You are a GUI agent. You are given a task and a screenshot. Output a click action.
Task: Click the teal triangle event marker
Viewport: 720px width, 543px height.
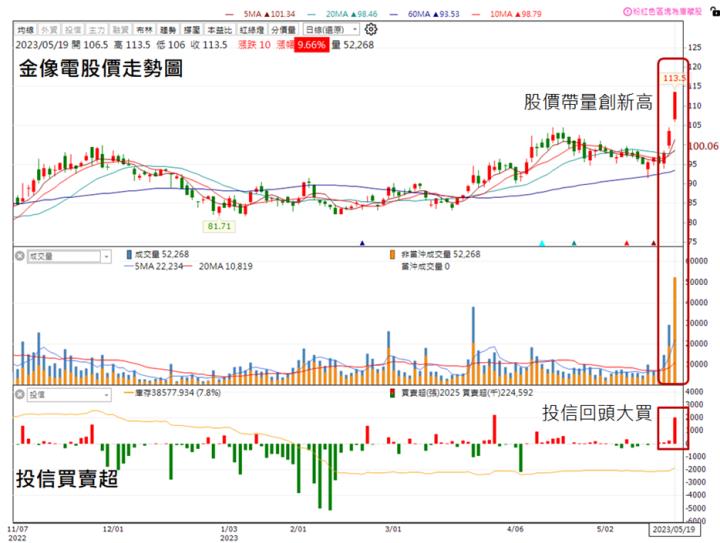(574, 243)
